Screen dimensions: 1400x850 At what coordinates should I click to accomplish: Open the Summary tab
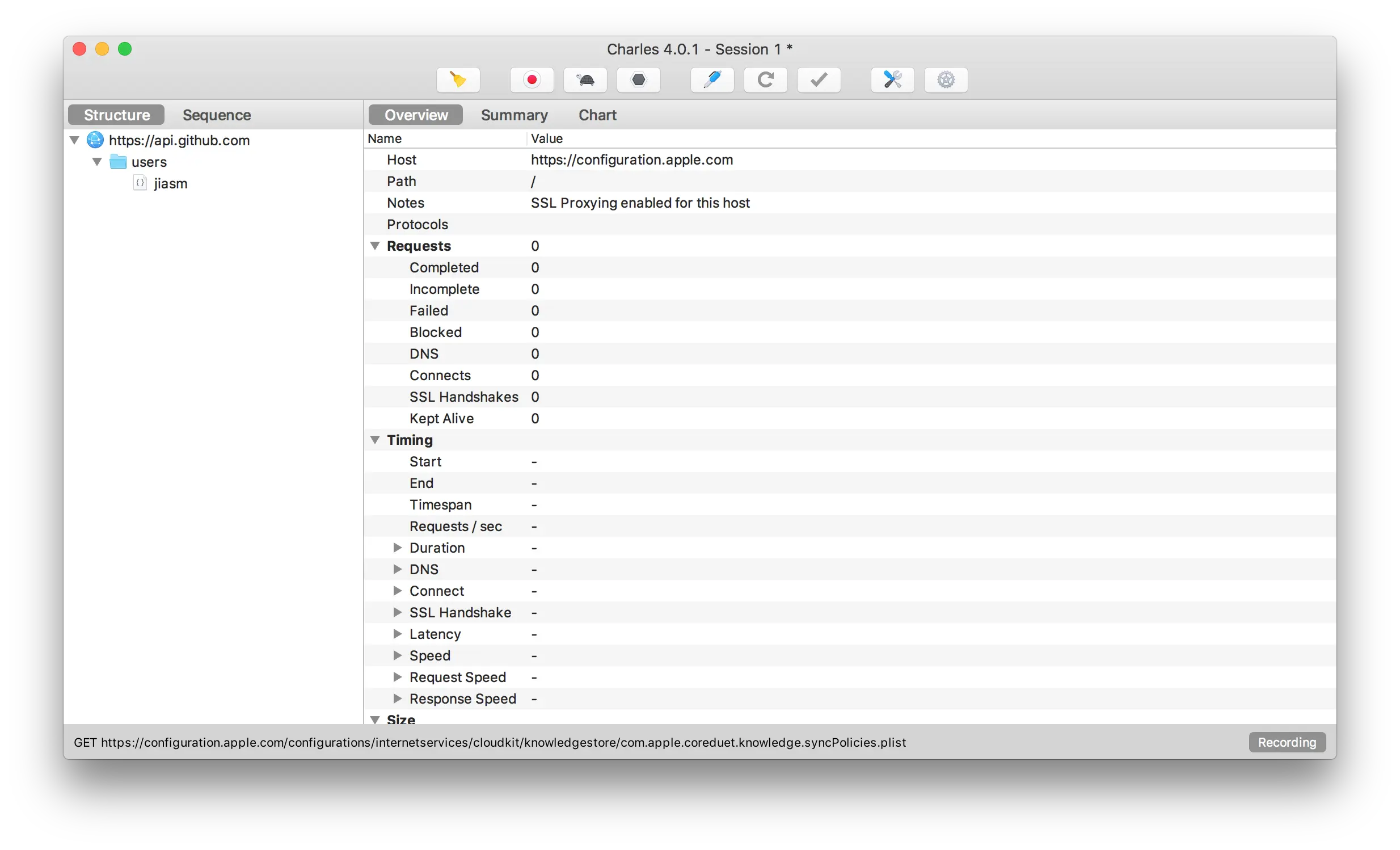click(x=514, y=115)
